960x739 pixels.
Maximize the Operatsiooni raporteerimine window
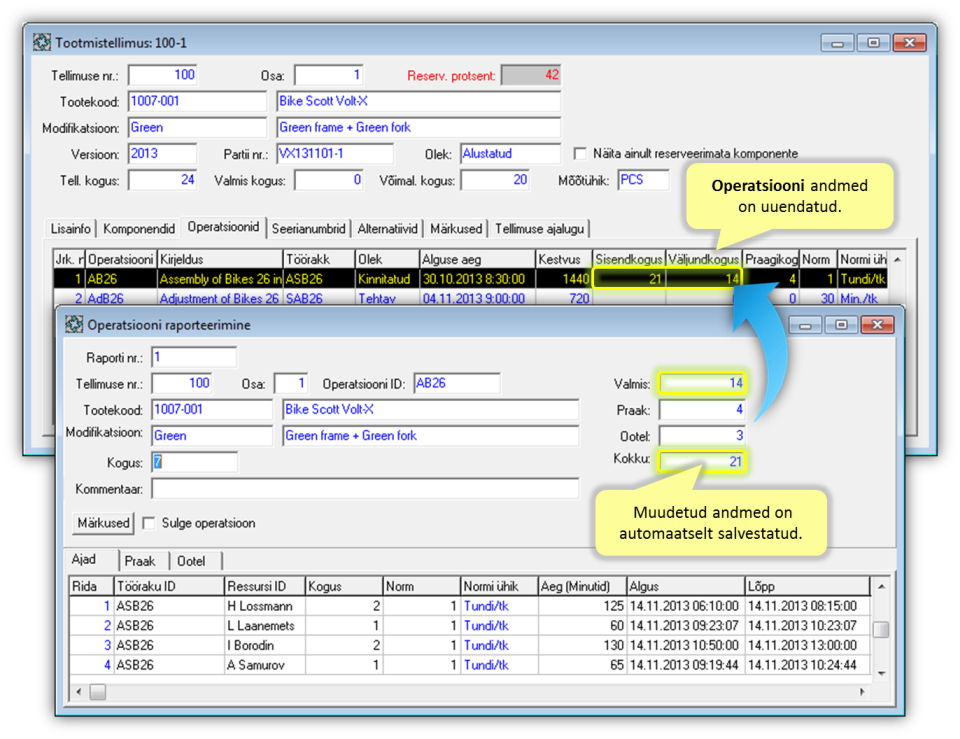(842, 325)
